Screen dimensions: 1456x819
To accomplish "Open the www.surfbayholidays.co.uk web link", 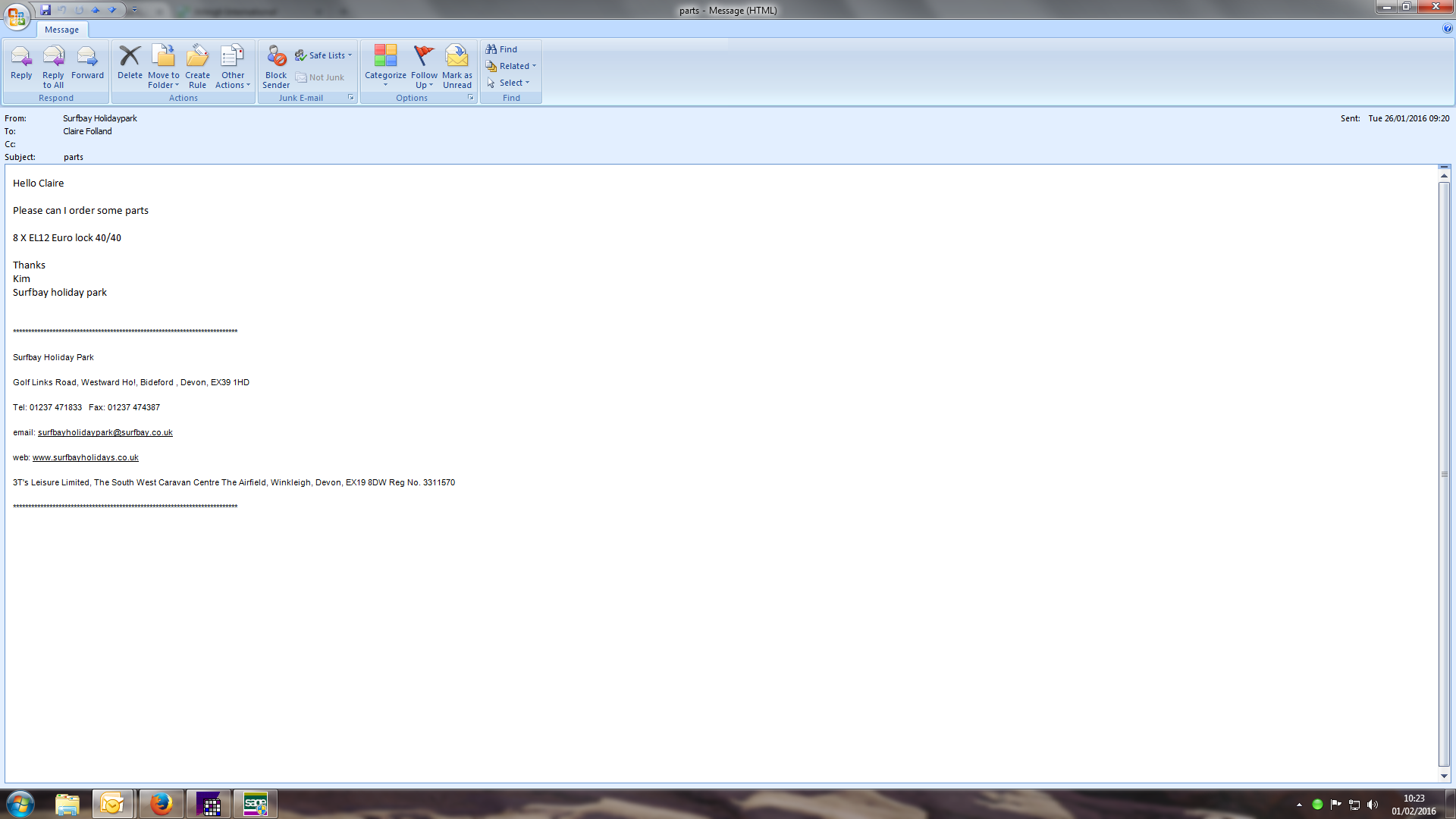I will tap(86, 457).
